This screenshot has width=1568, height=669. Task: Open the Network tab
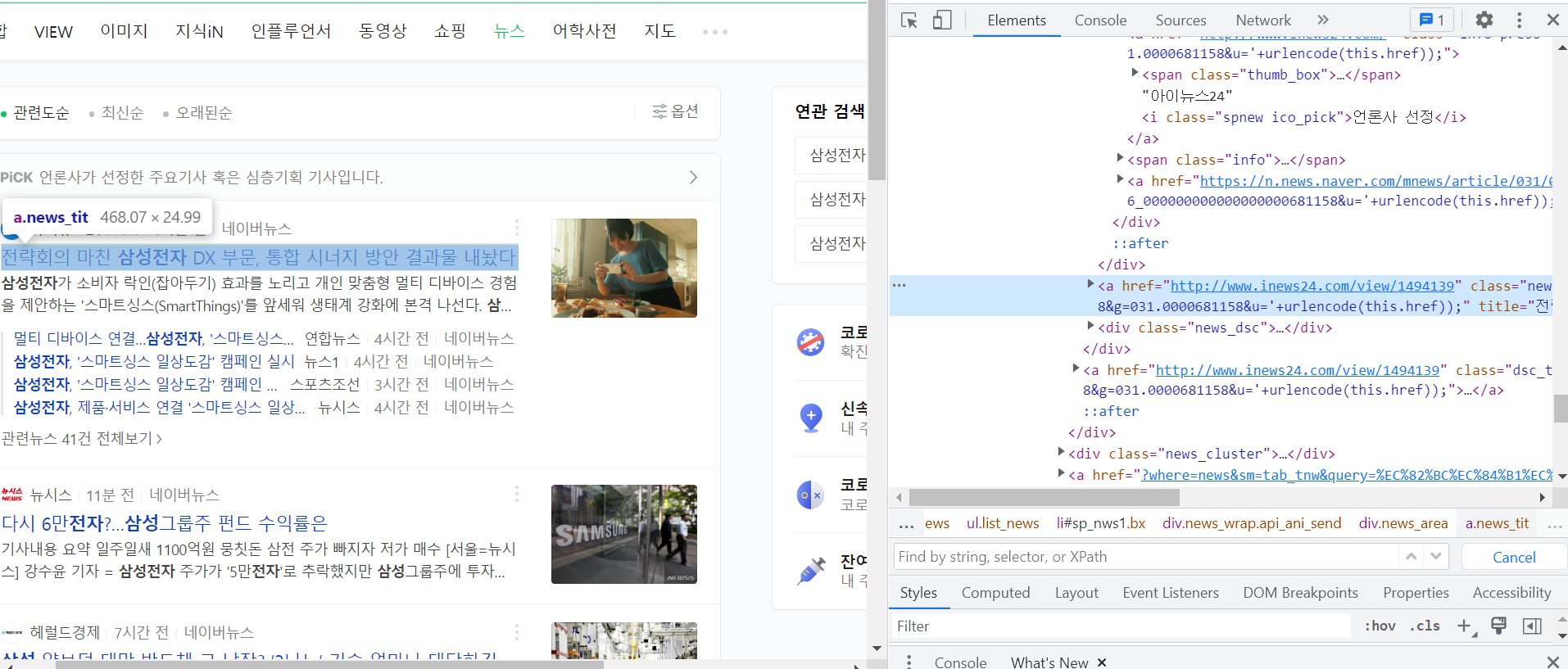tap(1263, 20)
